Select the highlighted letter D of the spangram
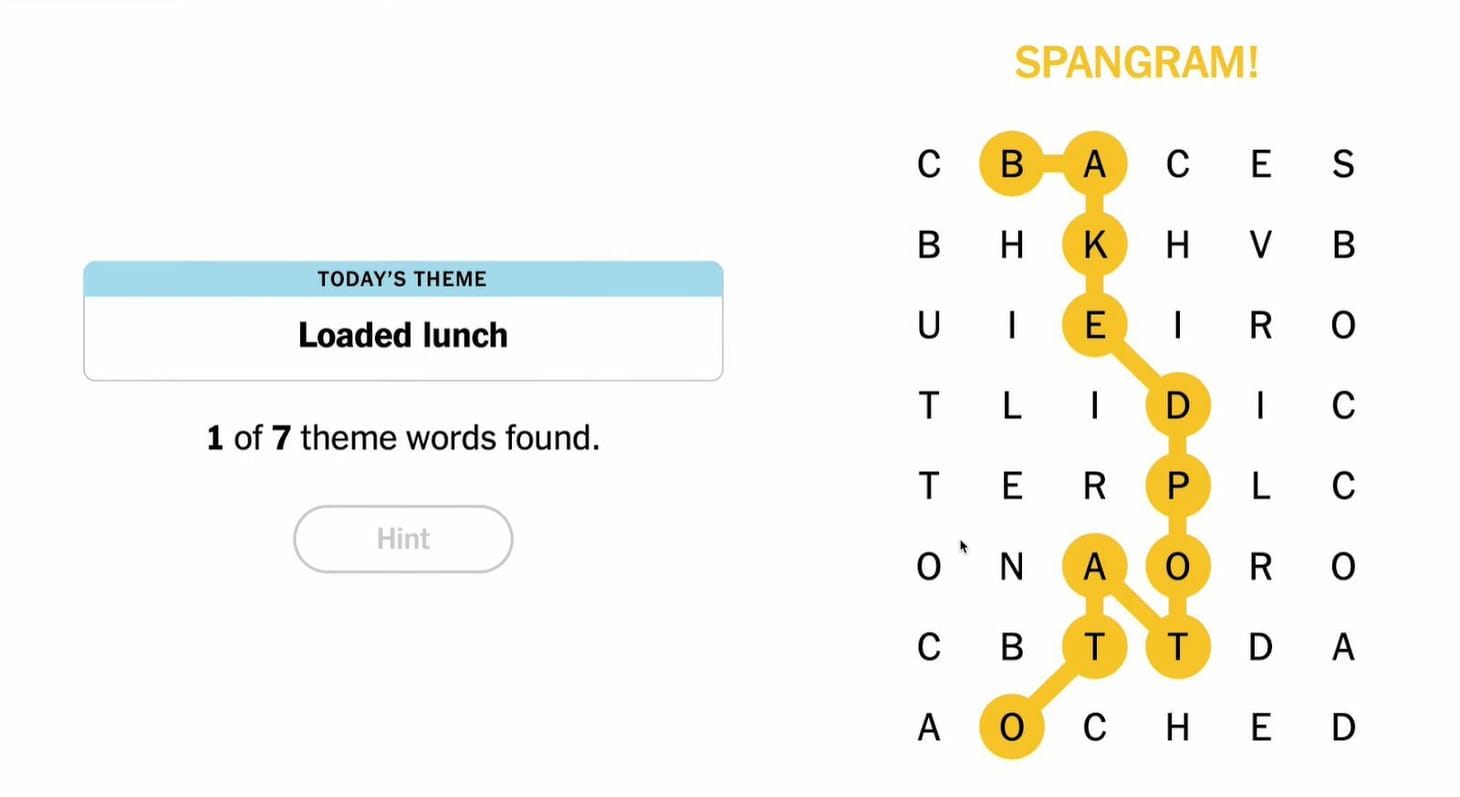 pyautogui.click(x=1177, y=405)
